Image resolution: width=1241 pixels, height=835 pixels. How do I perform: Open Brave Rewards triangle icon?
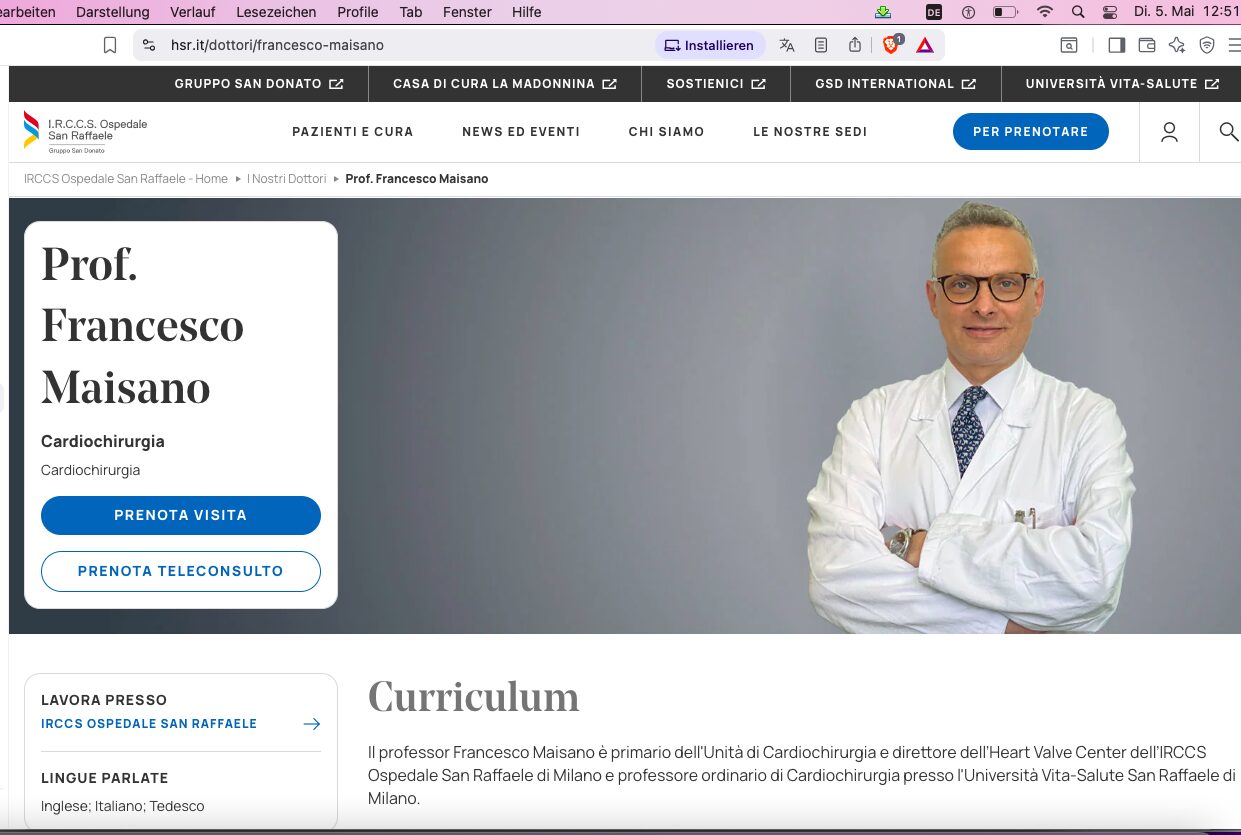924,45
